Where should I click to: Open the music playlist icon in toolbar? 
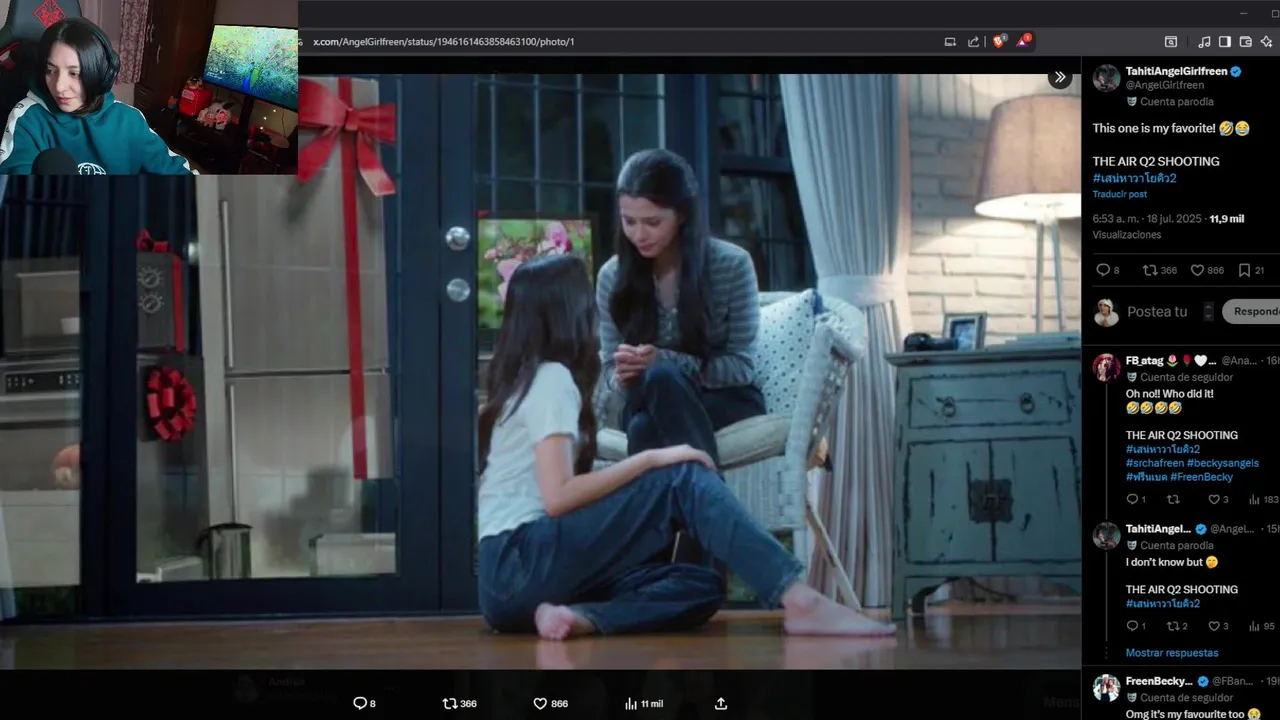(1204, 41)
